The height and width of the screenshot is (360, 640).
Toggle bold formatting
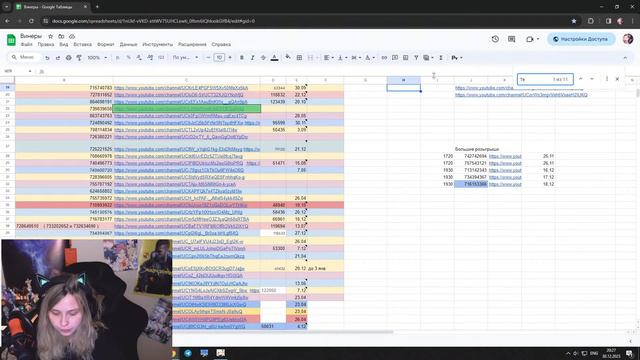pos(242,58)
